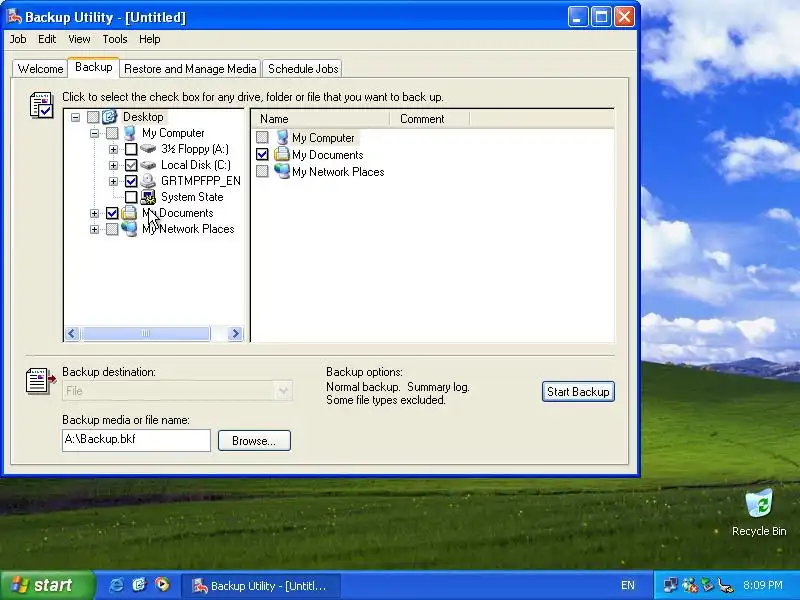Click the tree scrollbar right arrow
Image resolution: width=800 pixels, height=600 pixels.
(x=235, y=334)
